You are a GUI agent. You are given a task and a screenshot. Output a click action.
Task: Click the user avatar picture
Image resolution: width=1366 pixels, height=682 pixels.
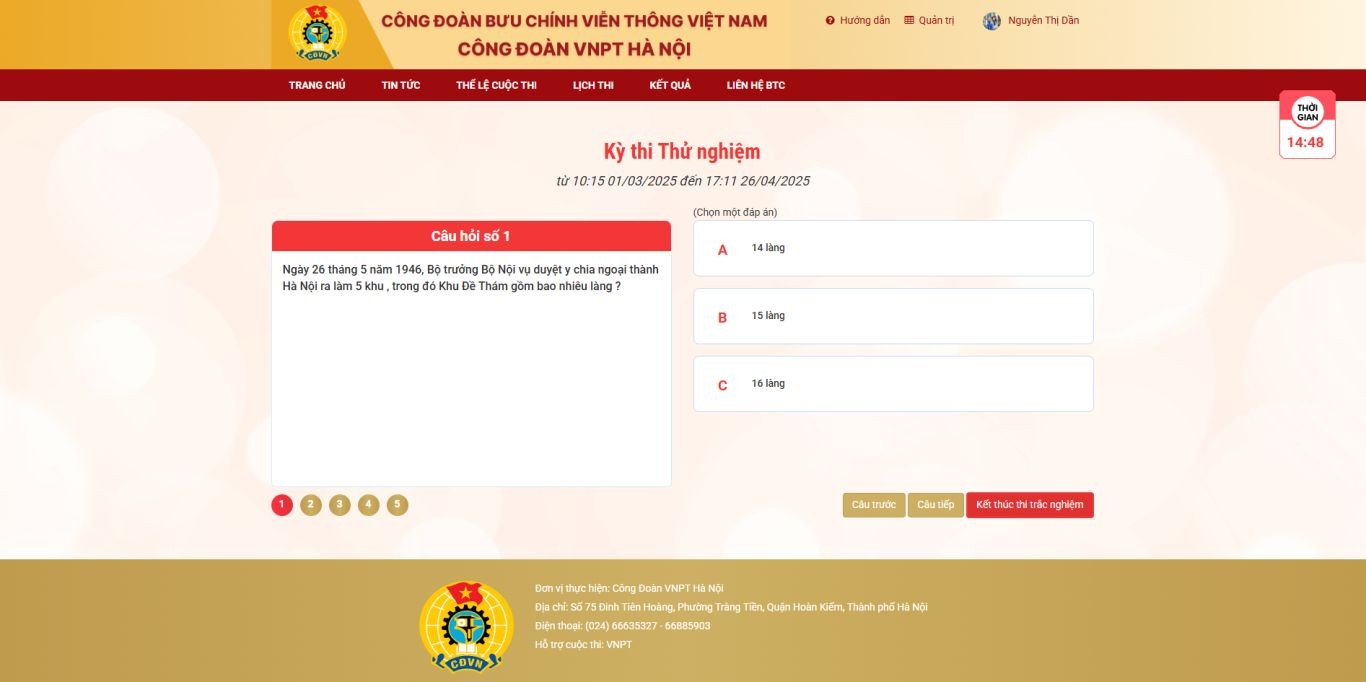click(992, 21)
